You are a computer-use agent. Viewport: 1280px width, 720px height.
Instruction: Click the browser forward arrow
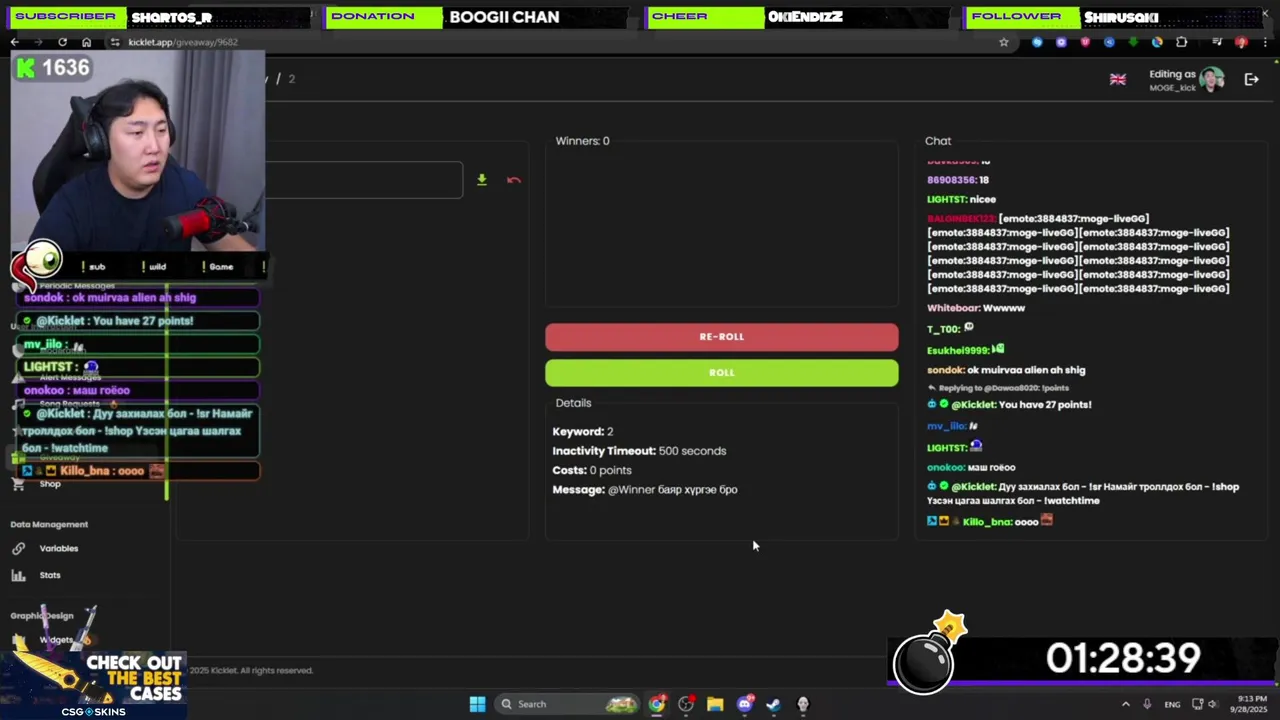tap(38, 42)
